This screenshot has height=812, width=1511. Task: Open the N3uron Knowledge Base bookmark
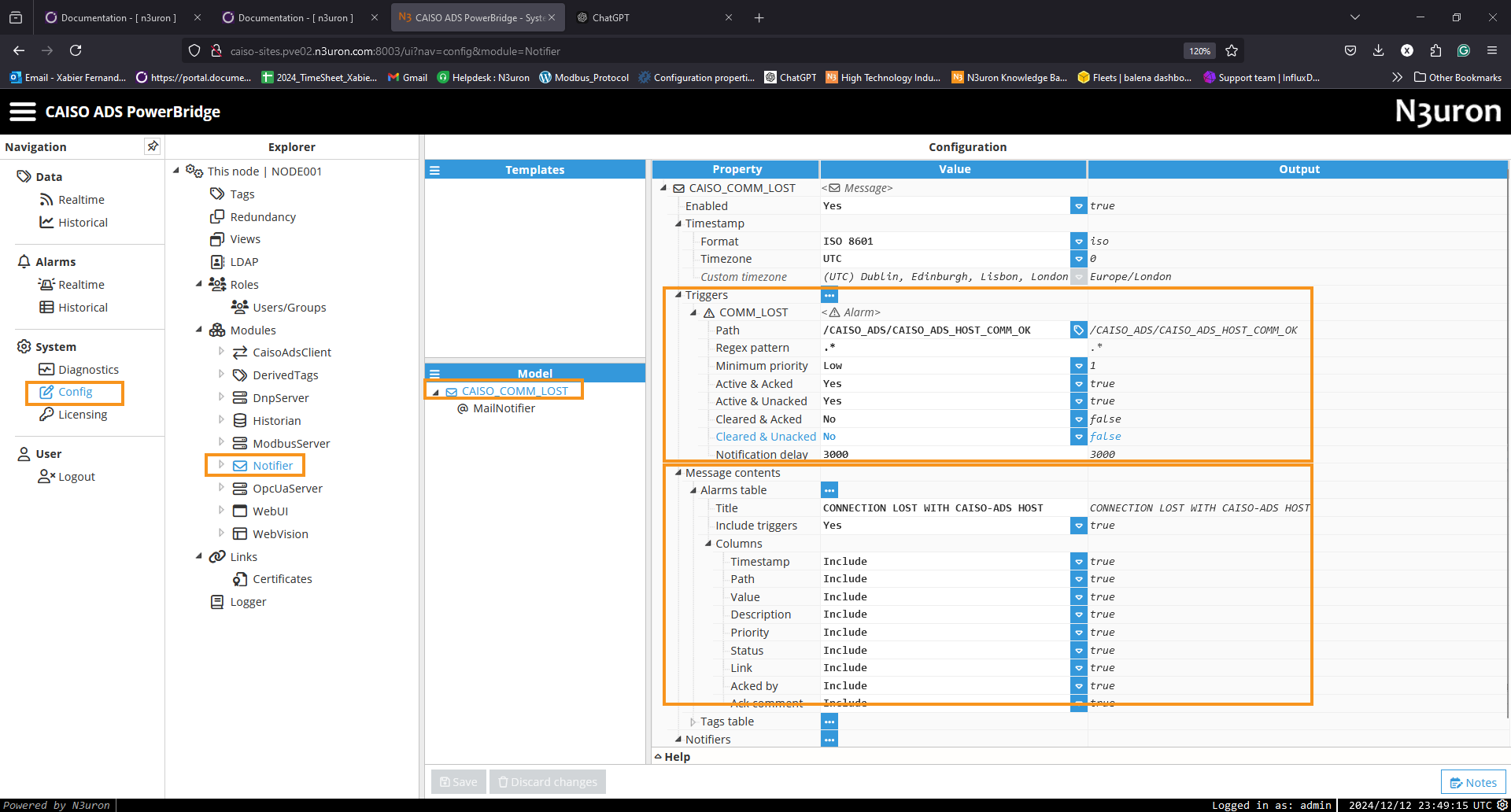click(1009, 77)
